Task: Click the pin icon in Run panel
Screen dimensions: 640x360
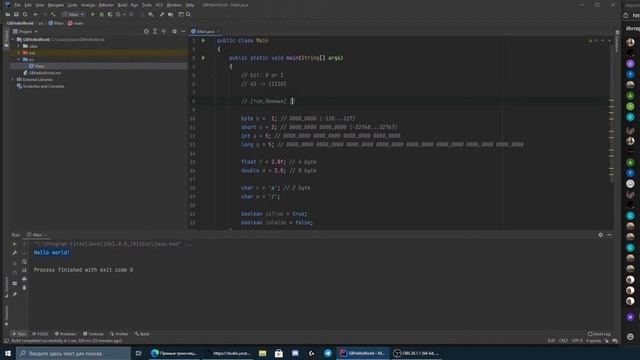Action: (15, 294)
